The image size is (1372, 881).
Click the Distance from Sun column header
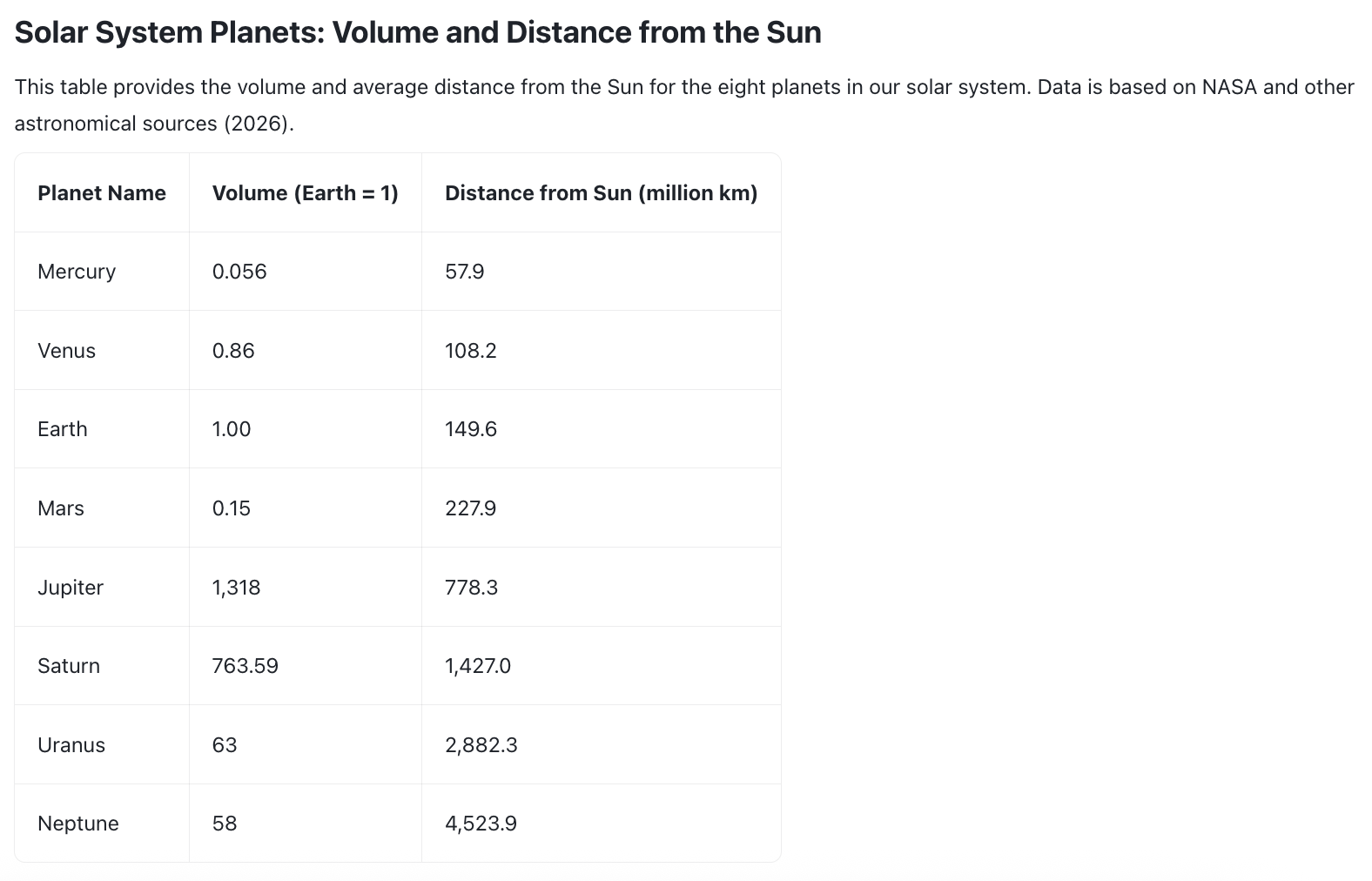click(x=601, y=193)
